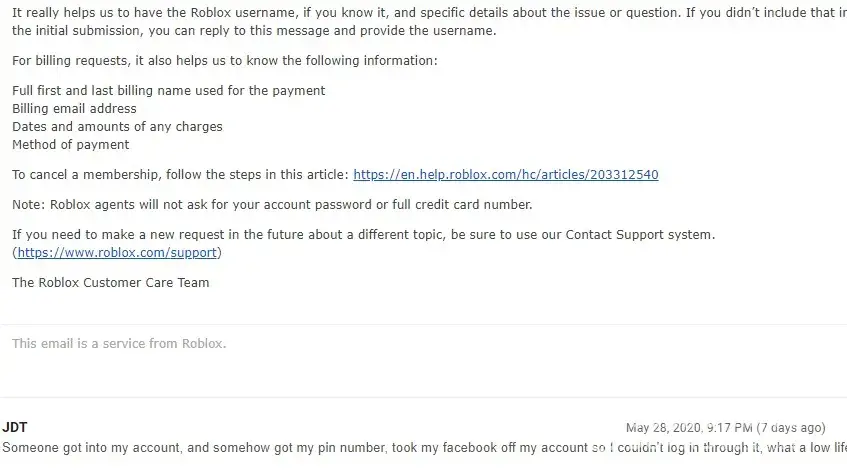Click the 'Note: Roblox agents will not ask' sentence
This screenshot has height=472, width=847.
[272, 205]
